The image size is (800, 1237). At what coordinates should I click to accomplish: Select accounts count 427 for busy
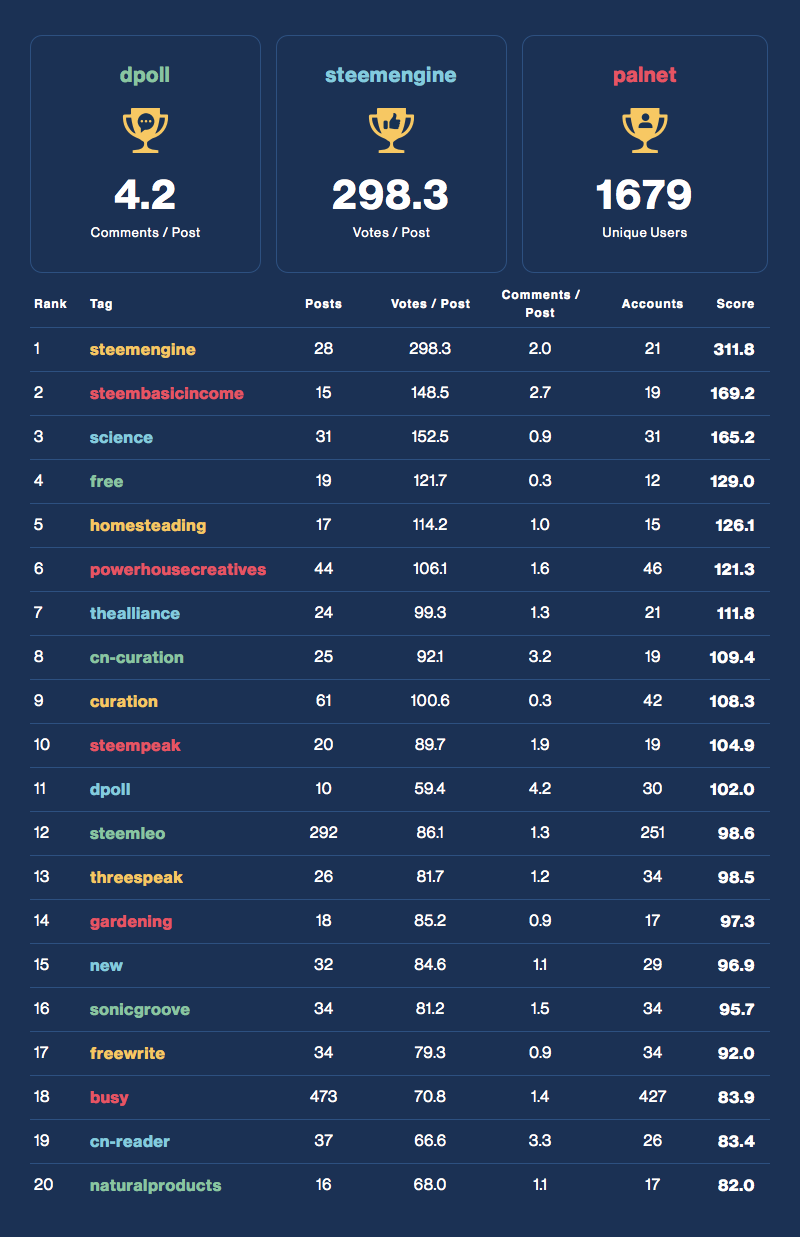[x=652, y=1097]
